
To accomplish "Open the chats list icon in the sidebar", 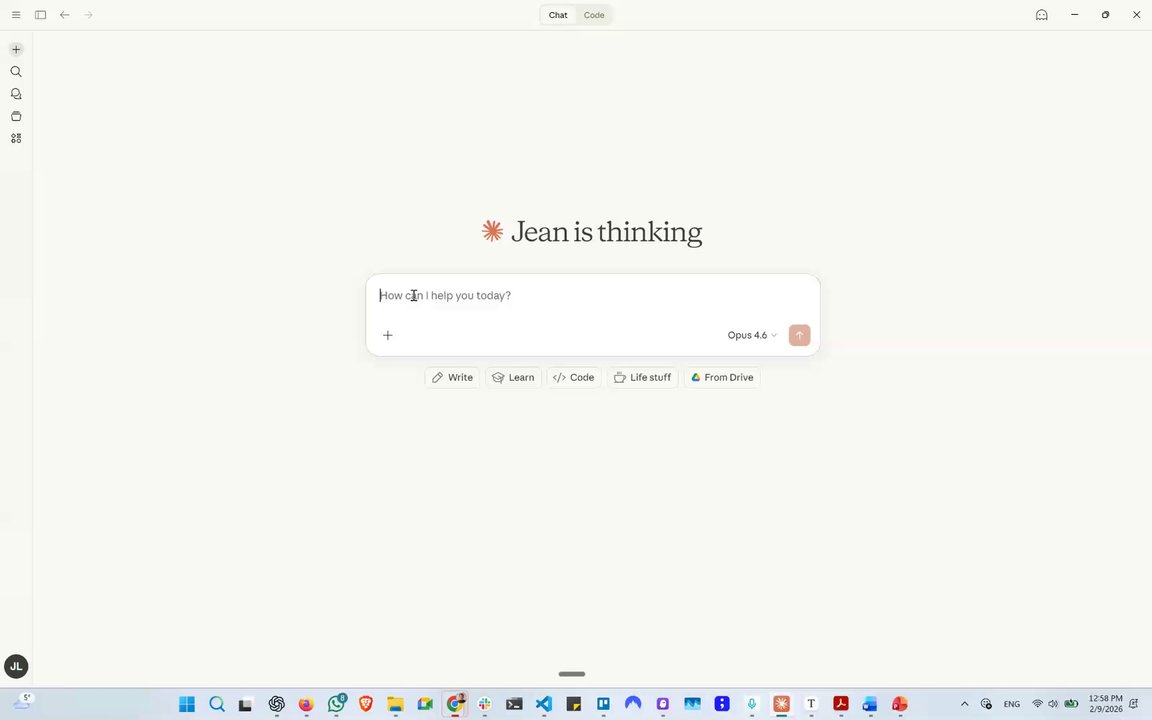I will [16, 94].
